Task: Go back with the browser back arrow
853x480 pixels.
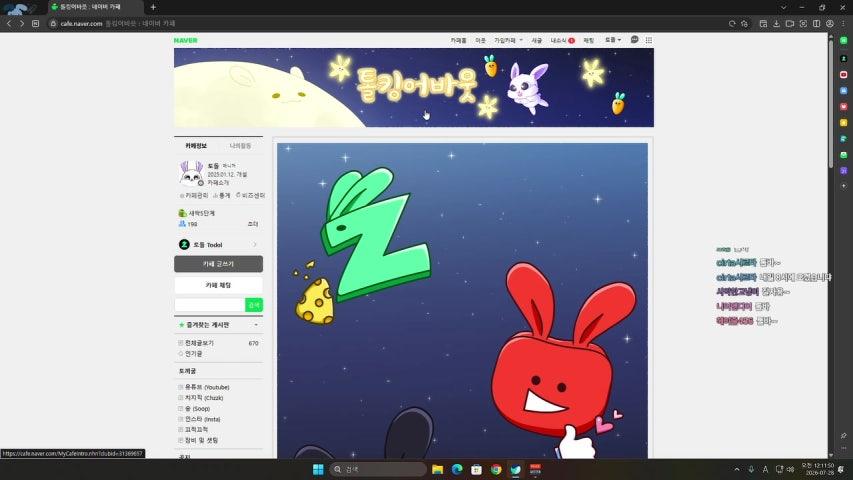Action: [x=9, y=23]
